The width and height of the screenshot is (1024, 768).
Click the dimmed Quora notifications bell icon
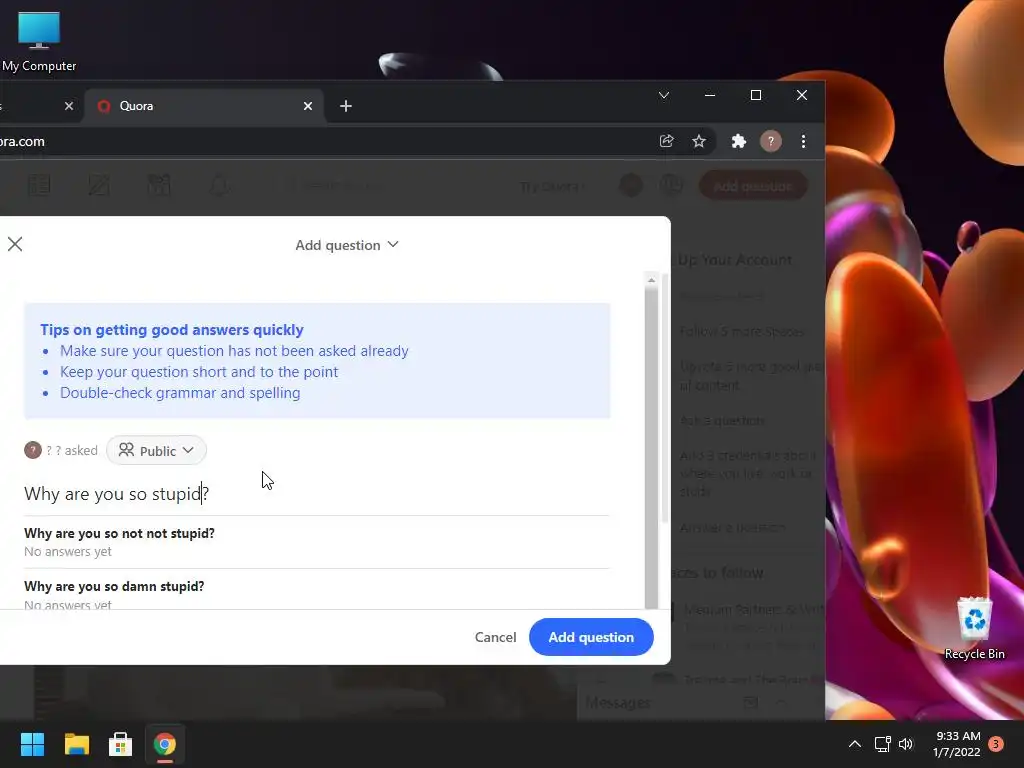click(x=219, y=186)
